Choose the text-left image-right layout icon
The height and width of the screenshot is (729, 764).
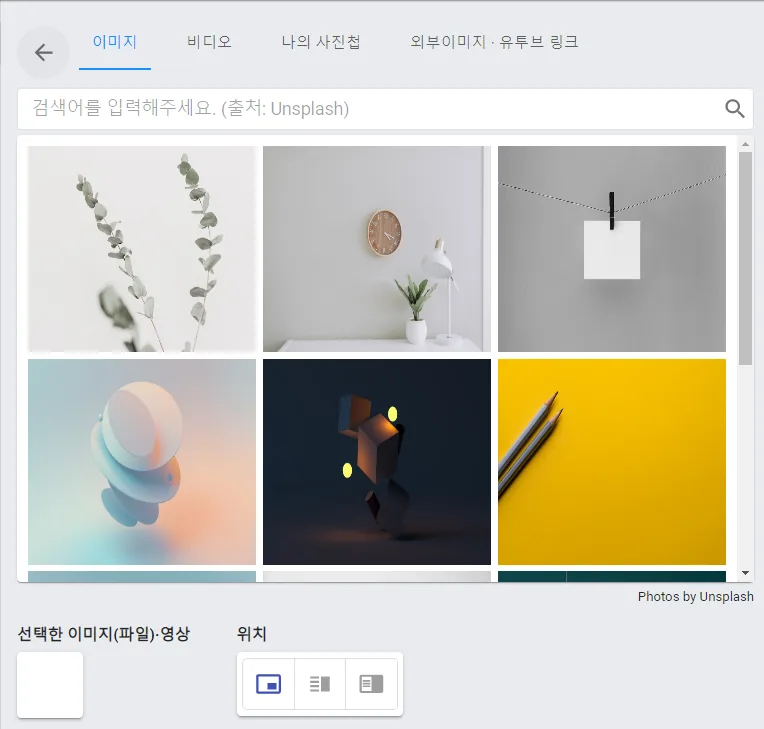point(320,684)
